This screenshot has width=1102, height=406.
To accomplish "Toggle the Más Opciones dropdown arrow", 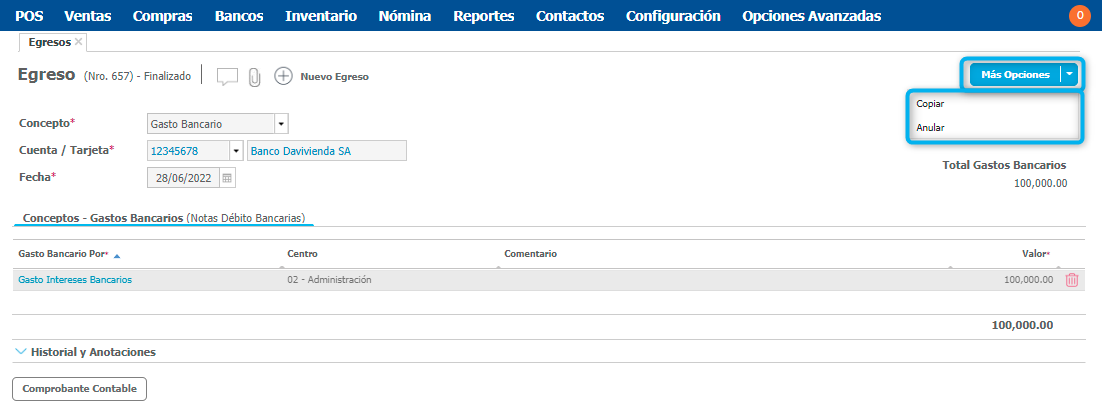I will coord(1070,74).
